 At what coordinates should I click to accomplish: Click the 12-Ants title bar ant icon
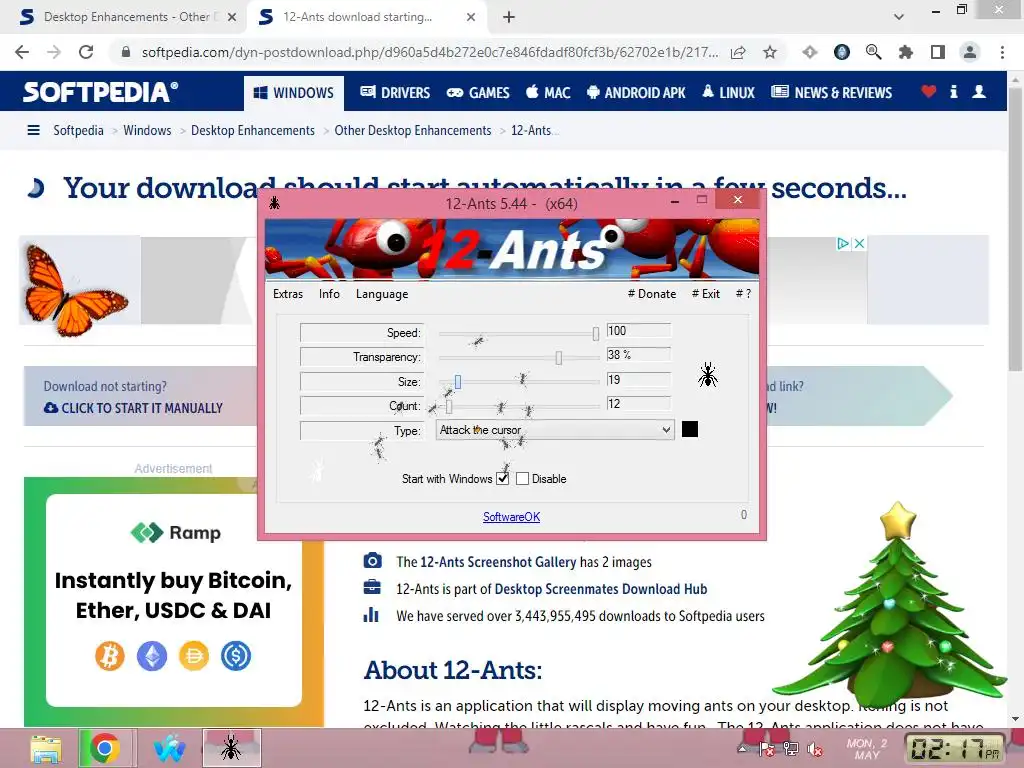point(274,203)
